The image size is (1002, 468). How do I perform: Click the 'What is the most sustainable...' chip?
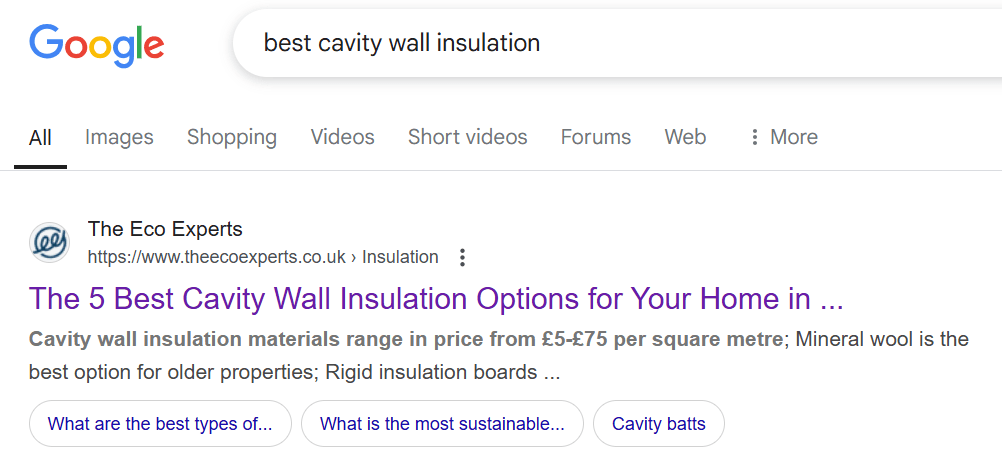[x=441, y=424]
